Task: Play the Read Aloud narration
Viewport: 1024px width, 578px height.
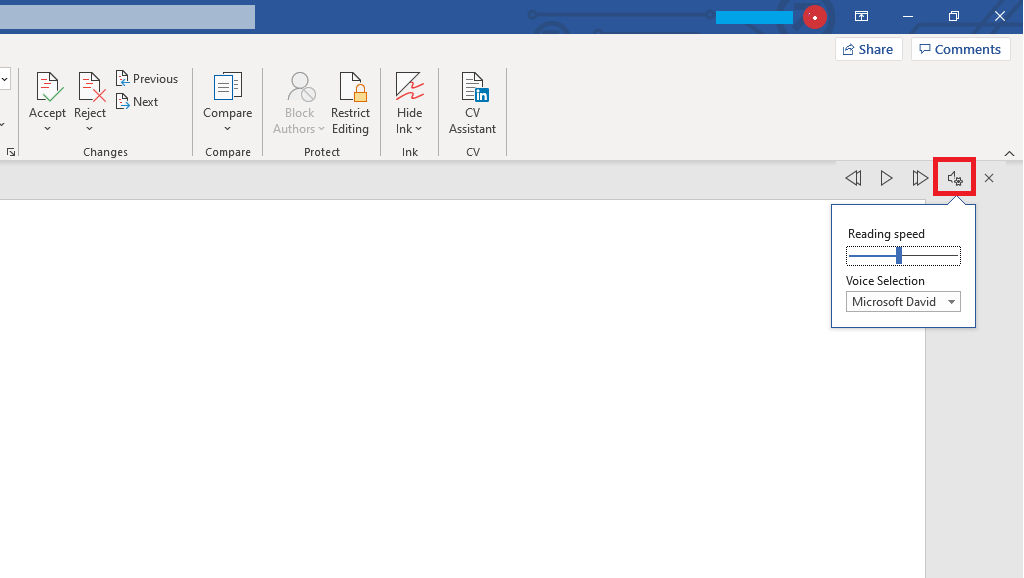Action: click(x=886, y=178)
